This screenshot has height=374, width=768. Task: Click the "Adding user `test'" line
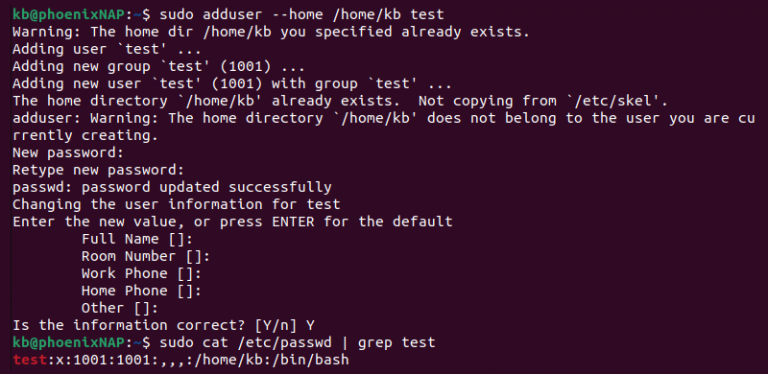[107, 49]
